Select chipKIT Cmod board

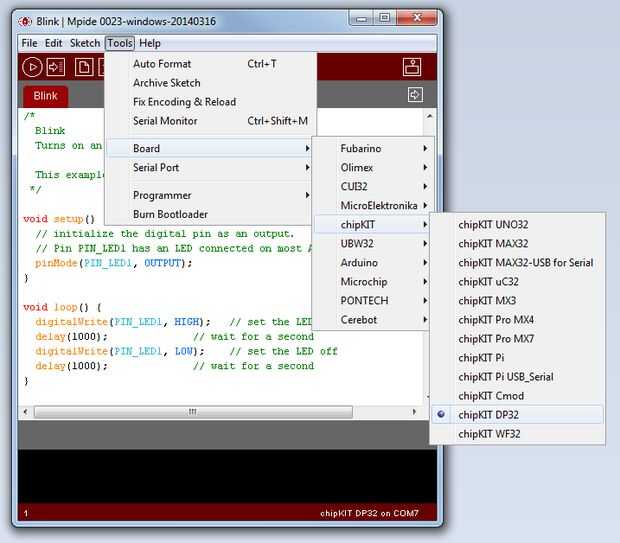click(x=517, y=395)
